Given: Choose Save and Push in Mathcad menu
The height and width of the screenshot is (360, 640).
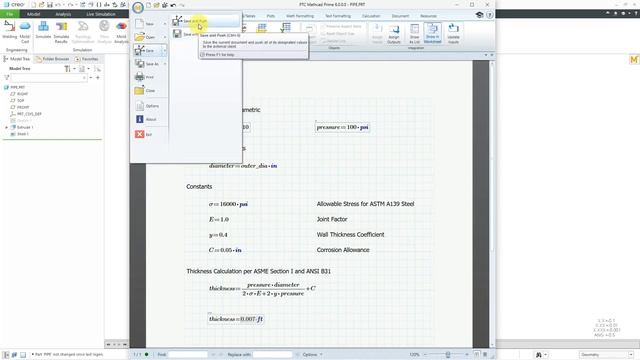Looking at the screenshot, I should click(x=205, y=21).
